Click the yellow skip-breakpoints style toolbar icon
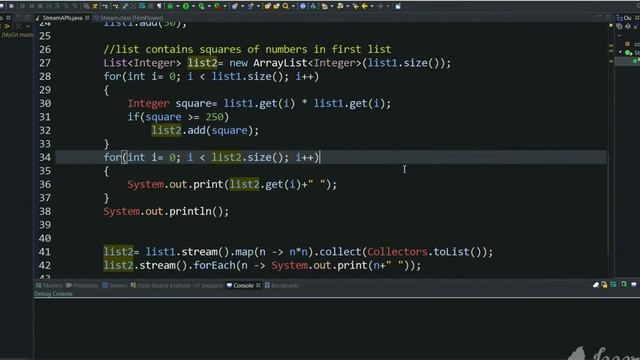 pos(95,6)
